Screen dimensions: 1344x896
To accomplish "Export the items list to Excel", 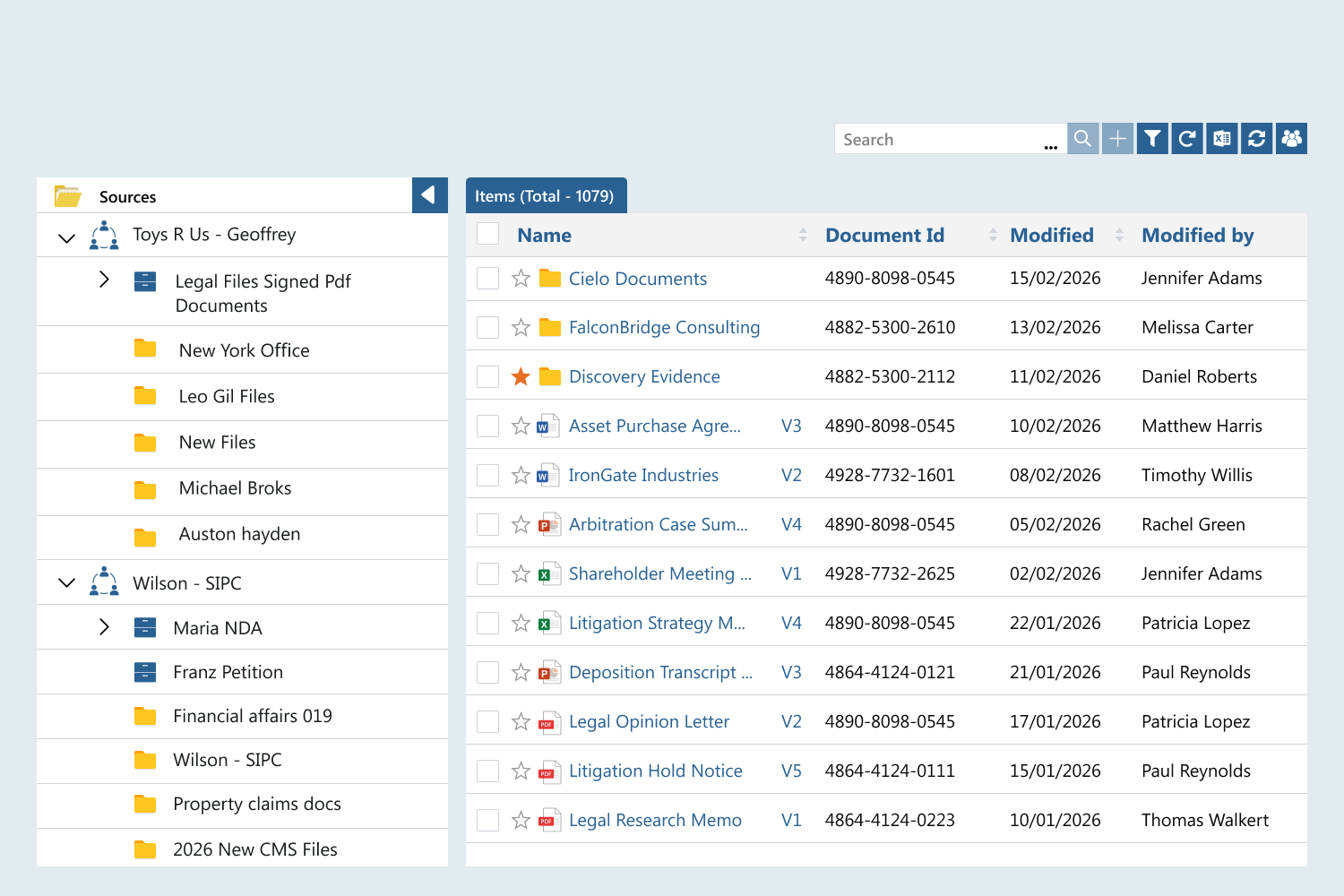I will click(1221, 138).
